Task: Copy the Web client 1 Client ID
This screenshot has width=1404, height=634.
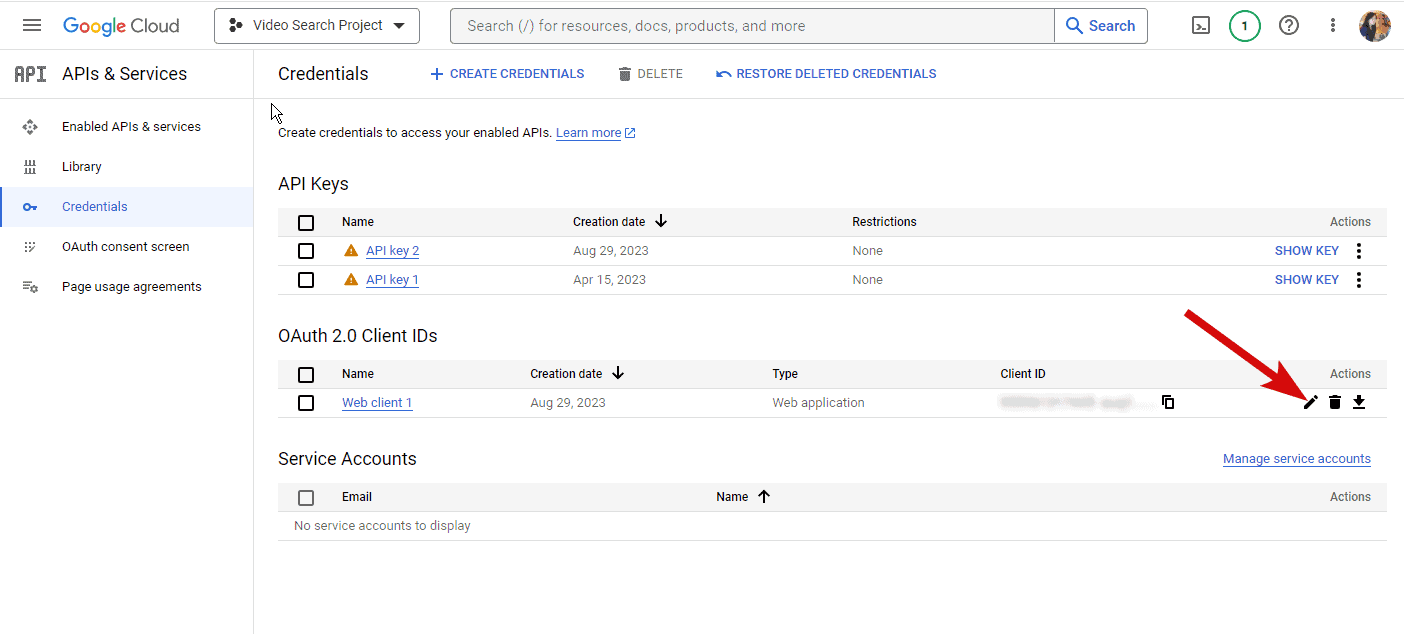Action: pos(1168,402)
